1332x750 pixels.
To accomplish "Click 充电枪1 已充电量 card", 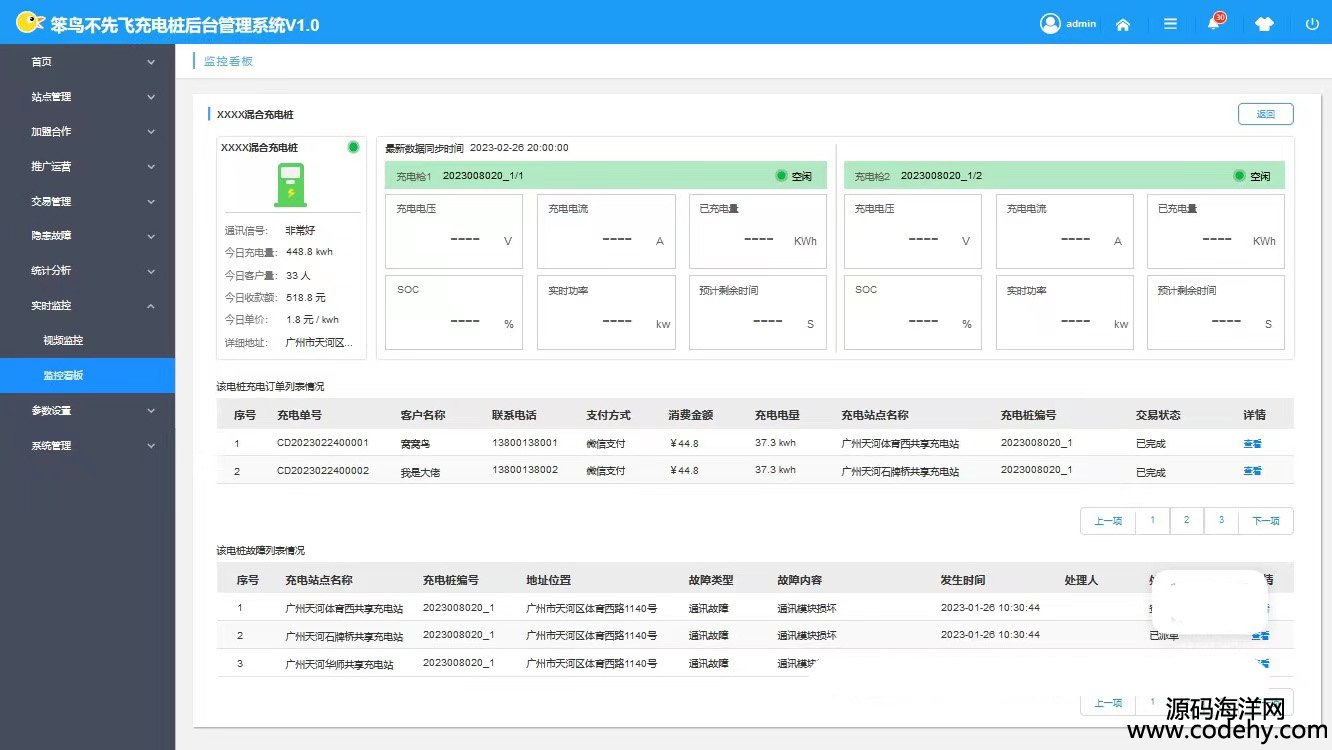I will click(757, 231).
